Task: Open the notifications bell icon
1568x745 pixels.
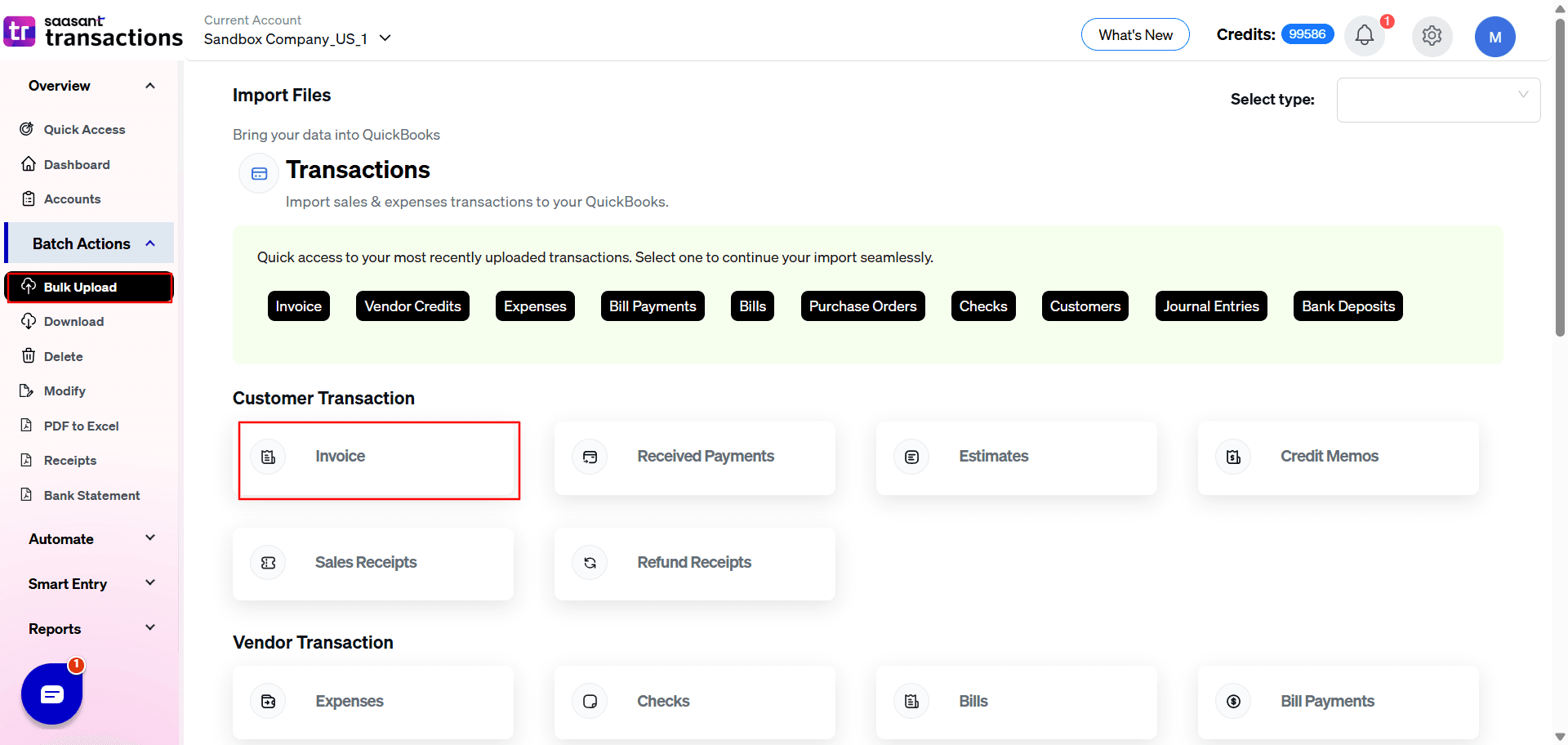Action: [x=1364, y=35]
